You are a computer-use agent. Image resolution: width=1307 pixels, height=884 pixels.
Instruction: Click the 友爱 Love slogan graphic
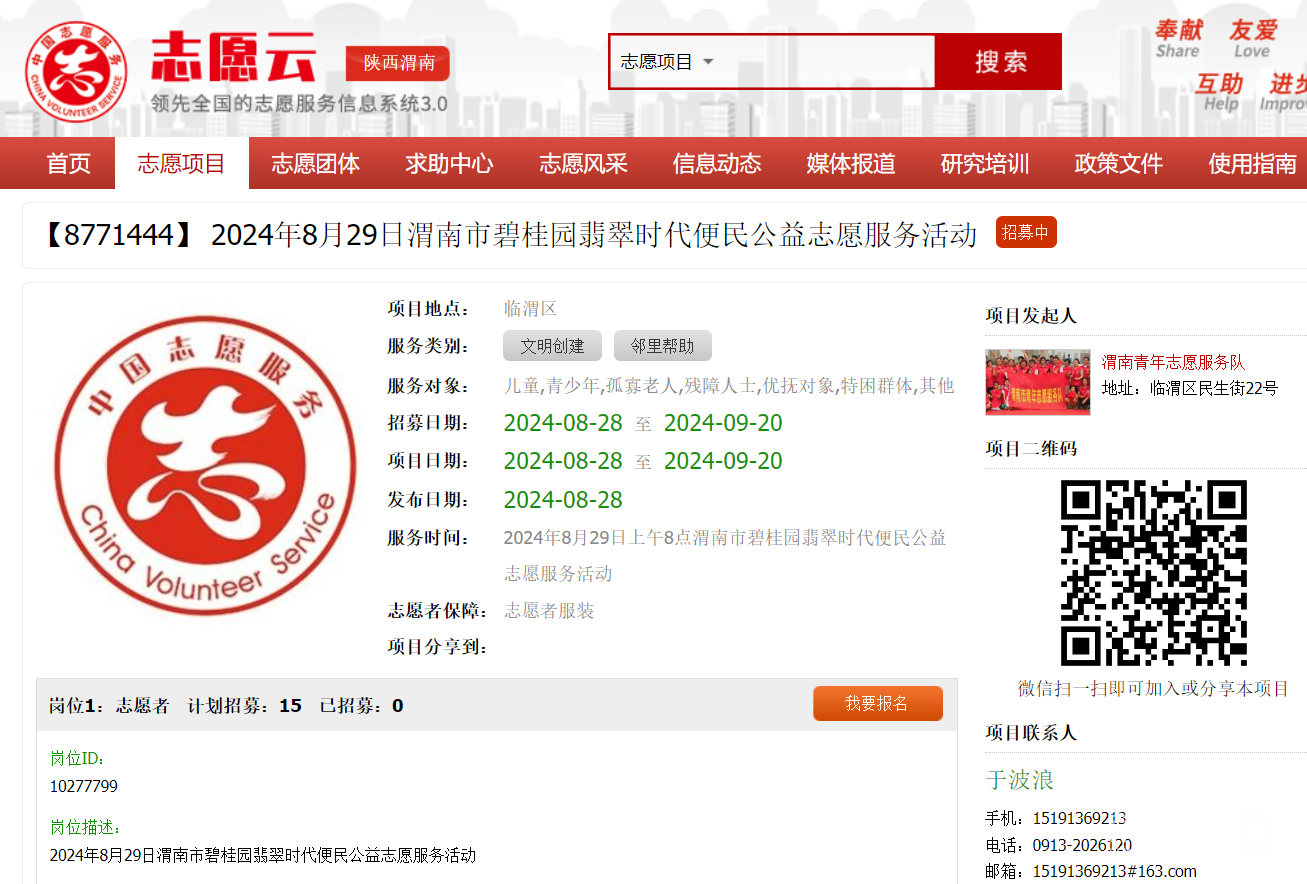click(1253, 39)
